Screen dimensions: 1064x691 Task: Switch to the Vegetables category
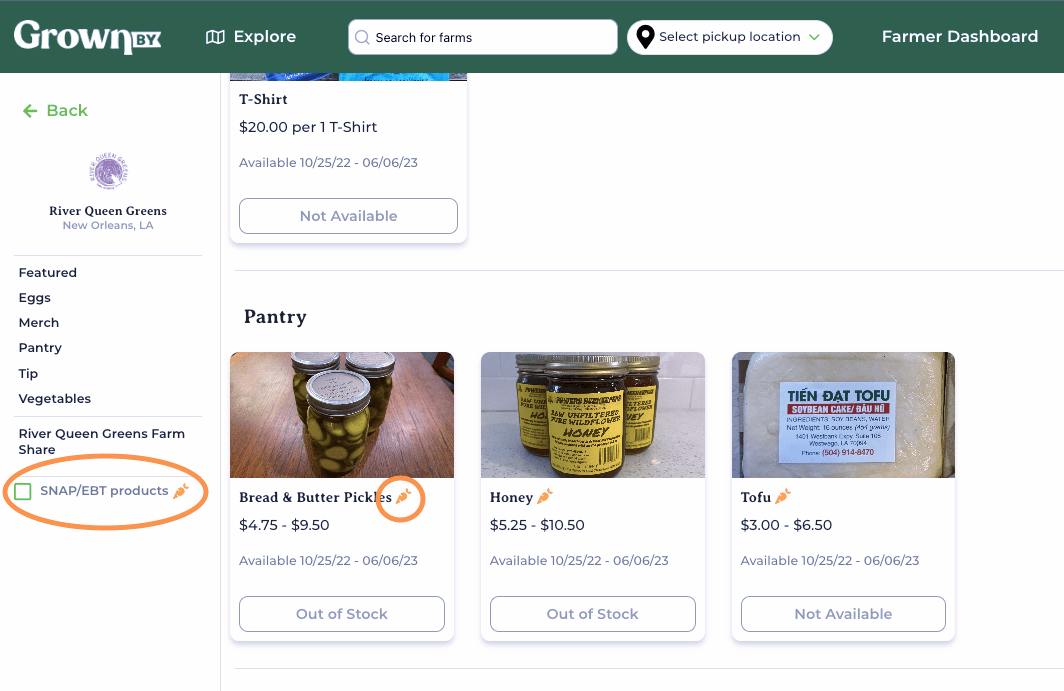(x=54, y=398)
